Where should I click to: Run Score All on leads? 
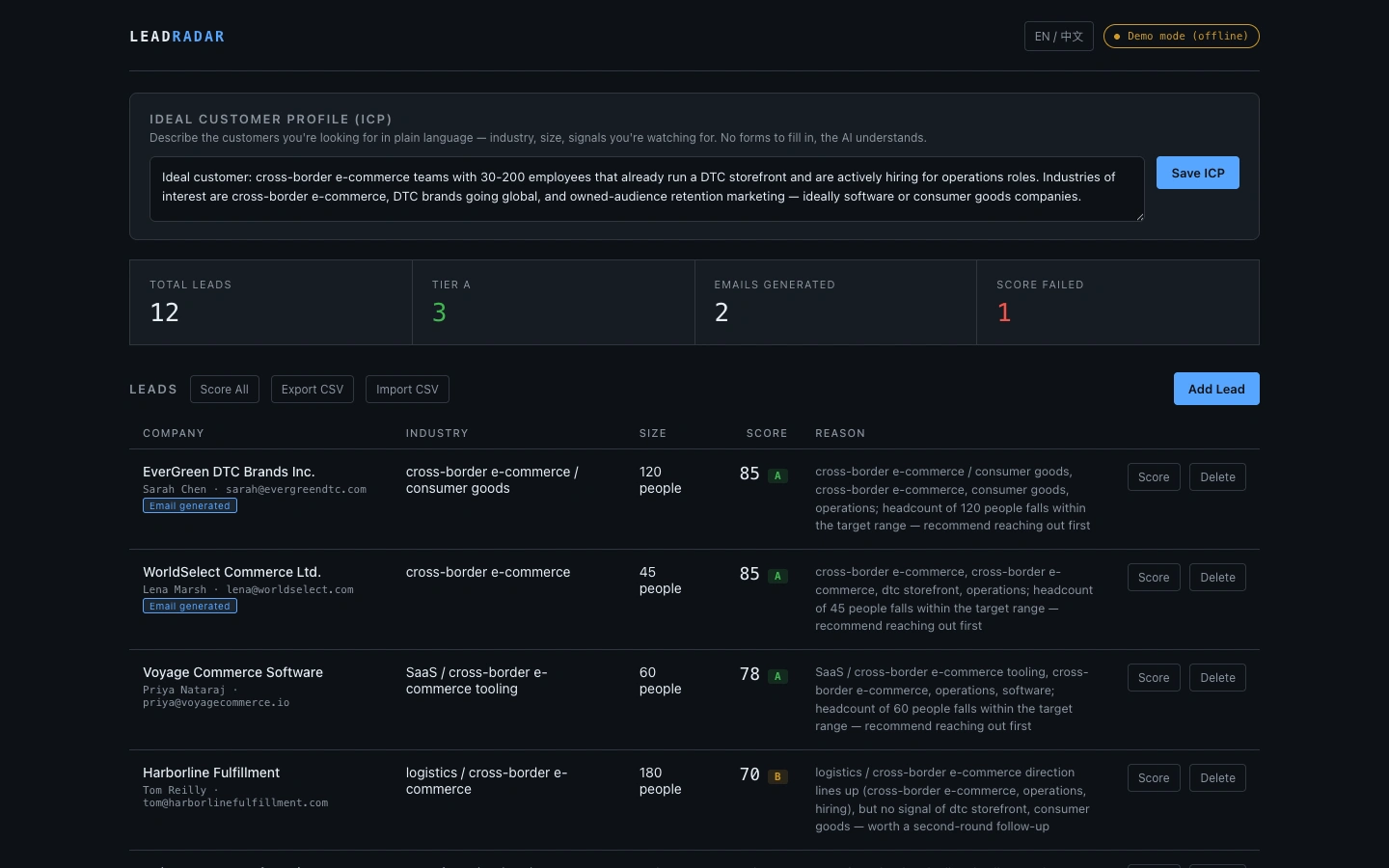pyautogui.click(x=224, y=390)
